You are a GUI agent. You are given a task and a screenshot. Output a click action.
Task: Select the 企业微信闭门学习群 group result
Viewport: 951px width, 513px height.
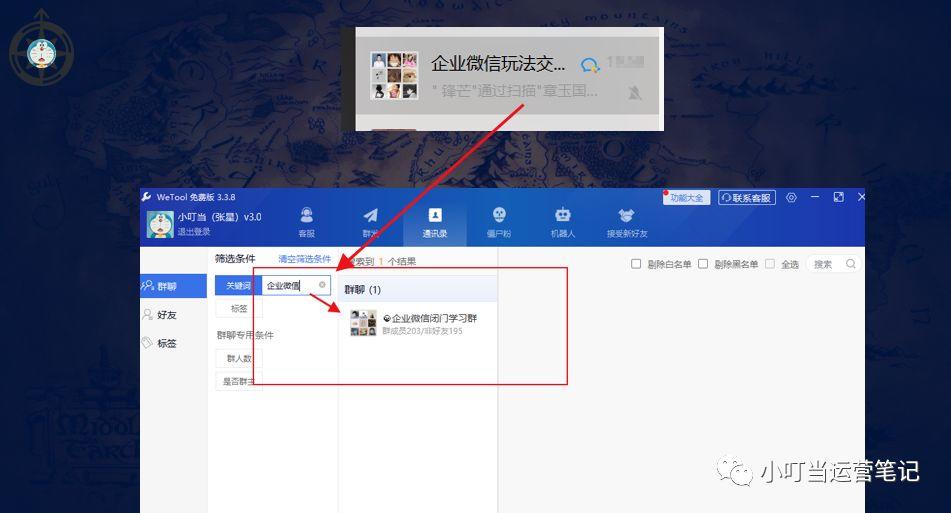pyautogui.click(x=418, y=323)
